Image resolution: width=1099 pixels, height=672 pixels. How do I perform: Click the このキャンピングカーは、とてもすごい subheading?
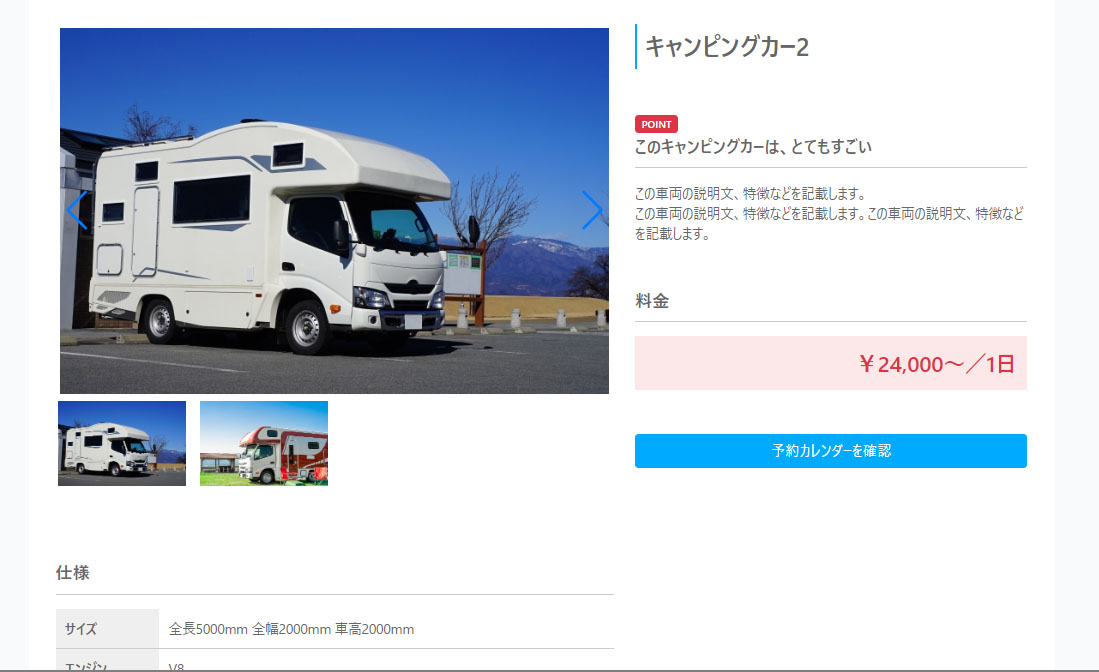click(x=753, y=146)
